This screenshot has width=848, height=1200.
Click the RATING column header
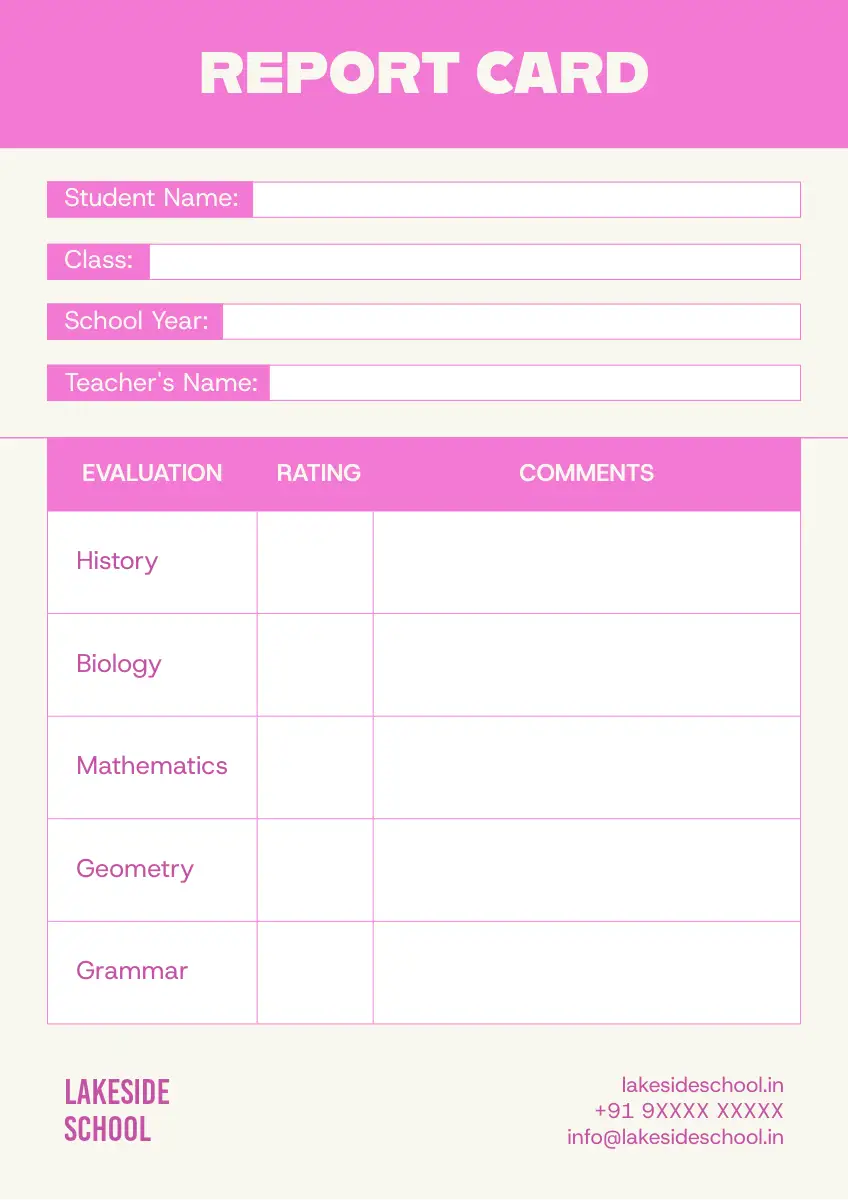pos(318,473)
